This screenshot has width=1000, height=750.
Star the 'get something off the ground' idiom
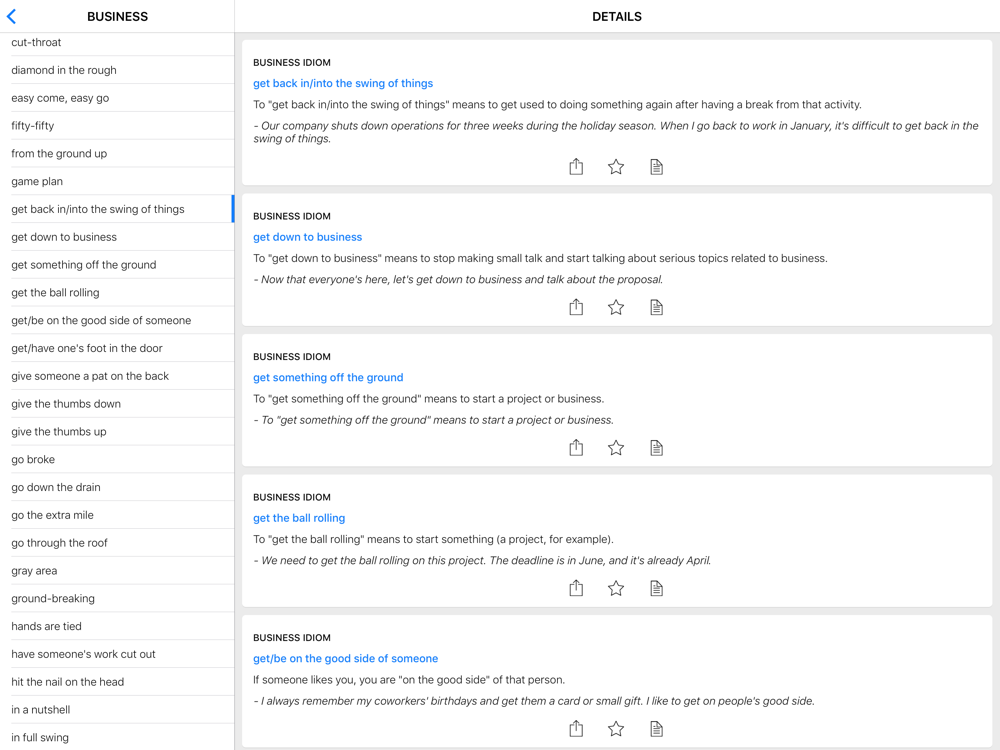click(x=616, y=448)
